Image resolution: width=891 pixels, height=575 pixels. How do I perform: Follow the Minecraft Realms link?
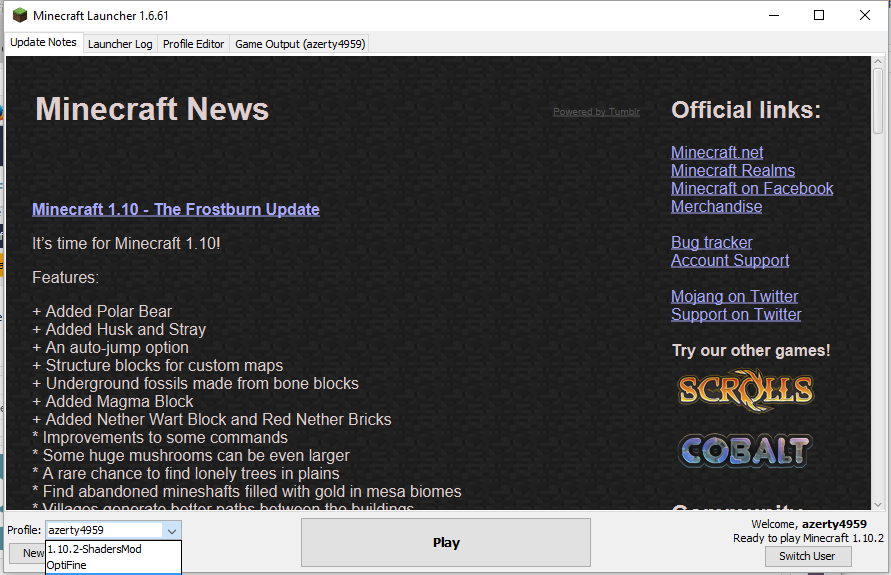733,170
